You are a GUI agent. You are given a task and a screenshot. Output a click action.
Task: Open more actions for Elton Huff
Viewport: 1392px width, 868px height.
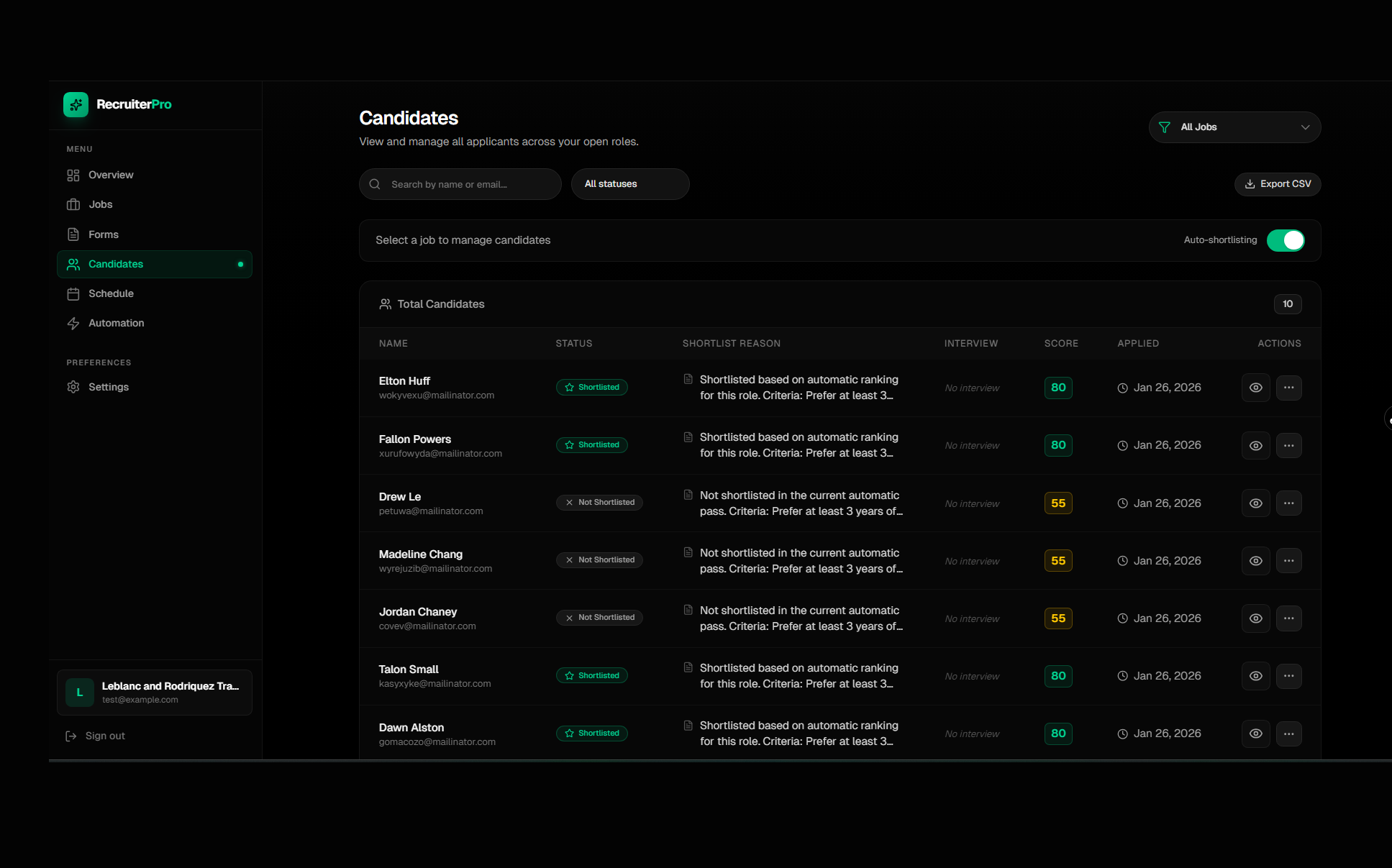click(1288, 388)
